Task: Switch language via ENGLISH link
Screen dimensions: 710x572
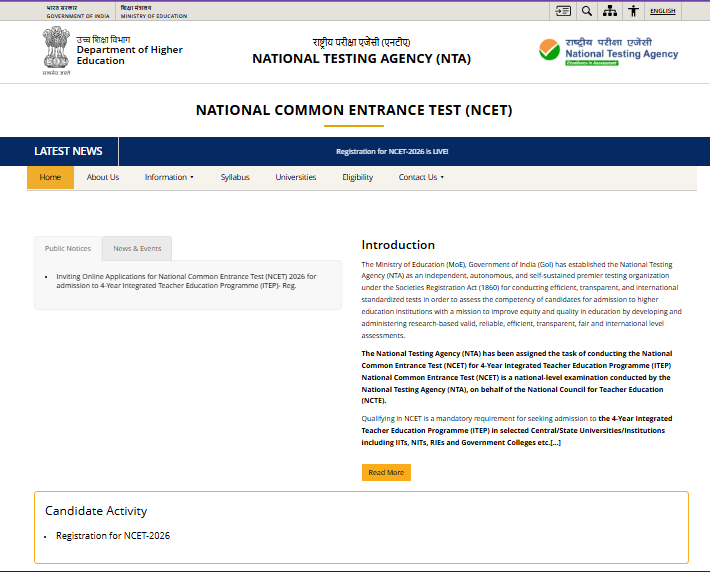Action: (x=662, y=11)
